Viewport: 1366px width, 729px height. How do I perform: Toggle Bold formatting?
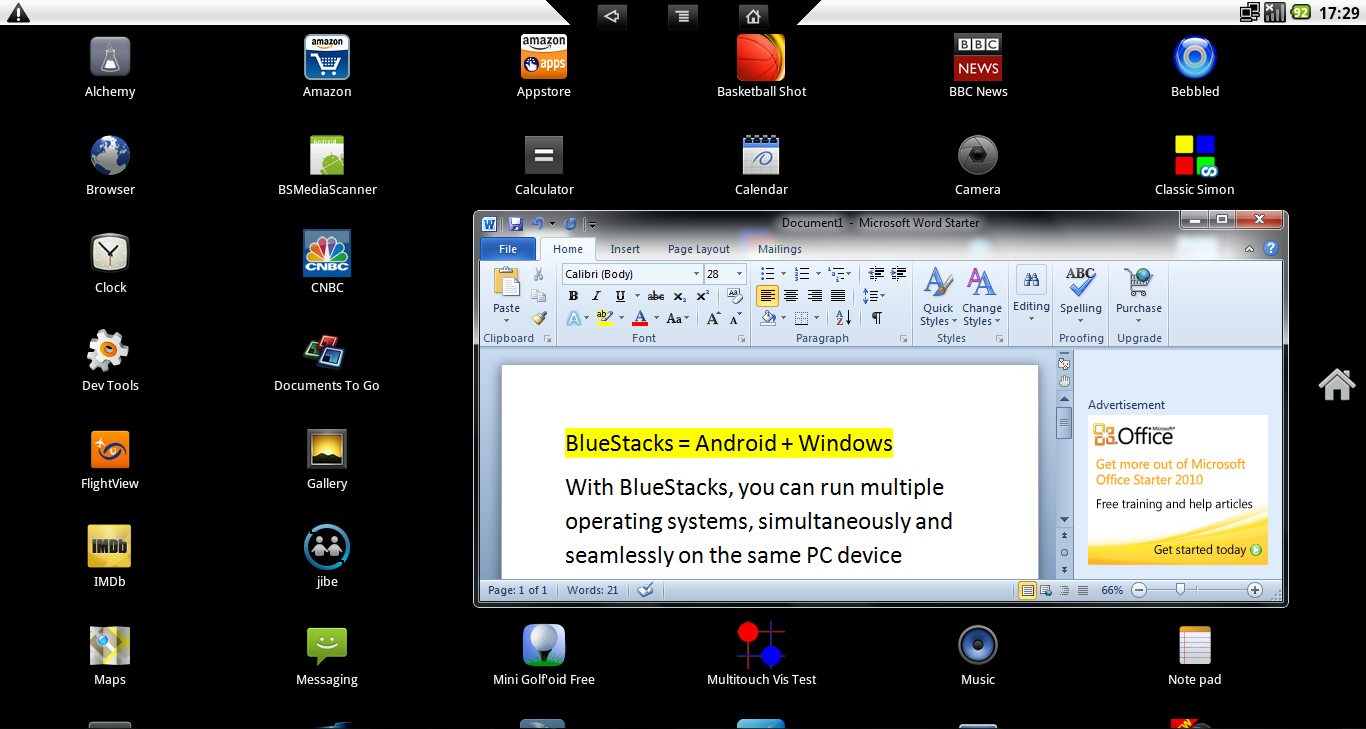573,296
